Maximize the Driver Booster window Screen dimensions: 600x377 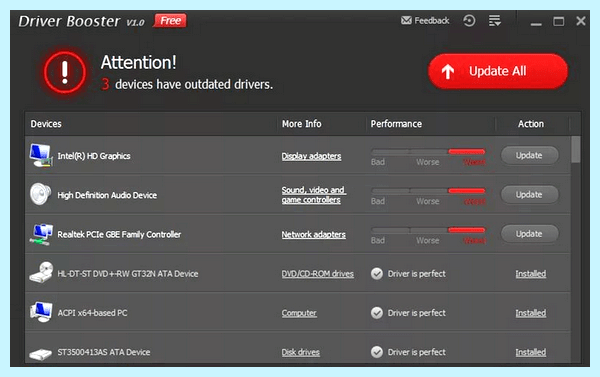559,21
